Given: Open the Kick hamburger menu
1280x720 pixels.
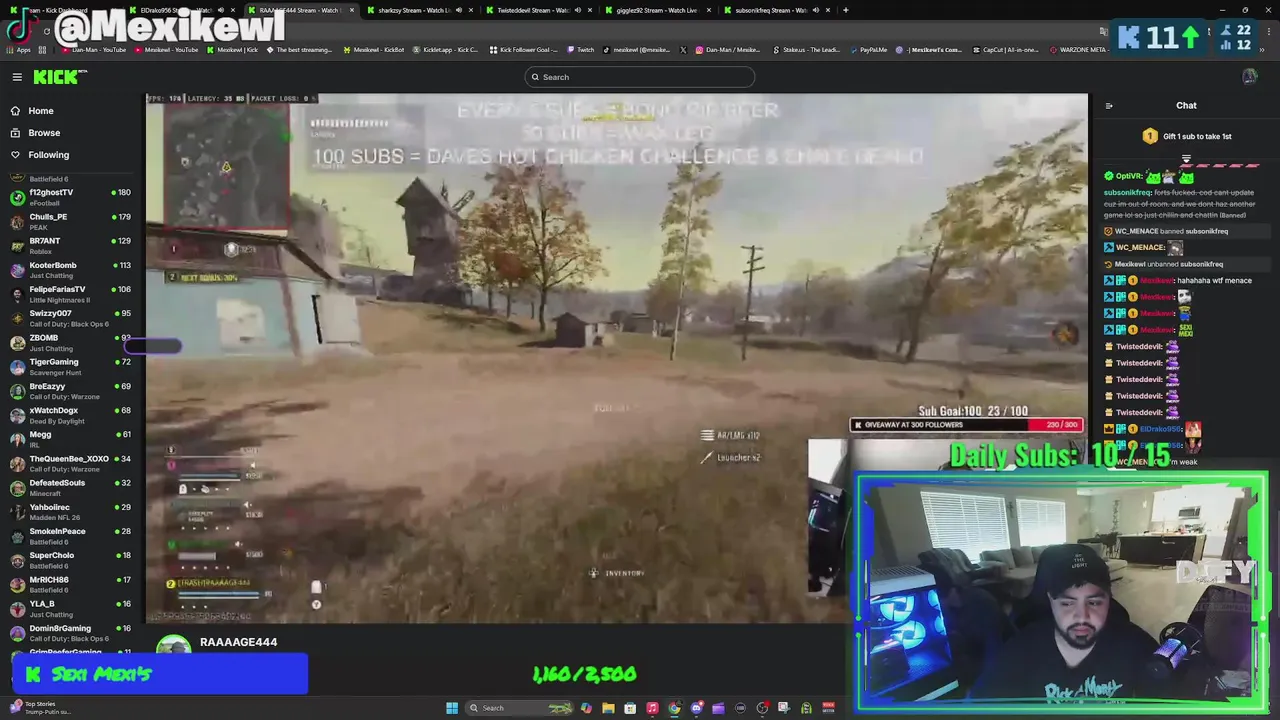Looking at the screenshot, I should [x=17, y=77].
